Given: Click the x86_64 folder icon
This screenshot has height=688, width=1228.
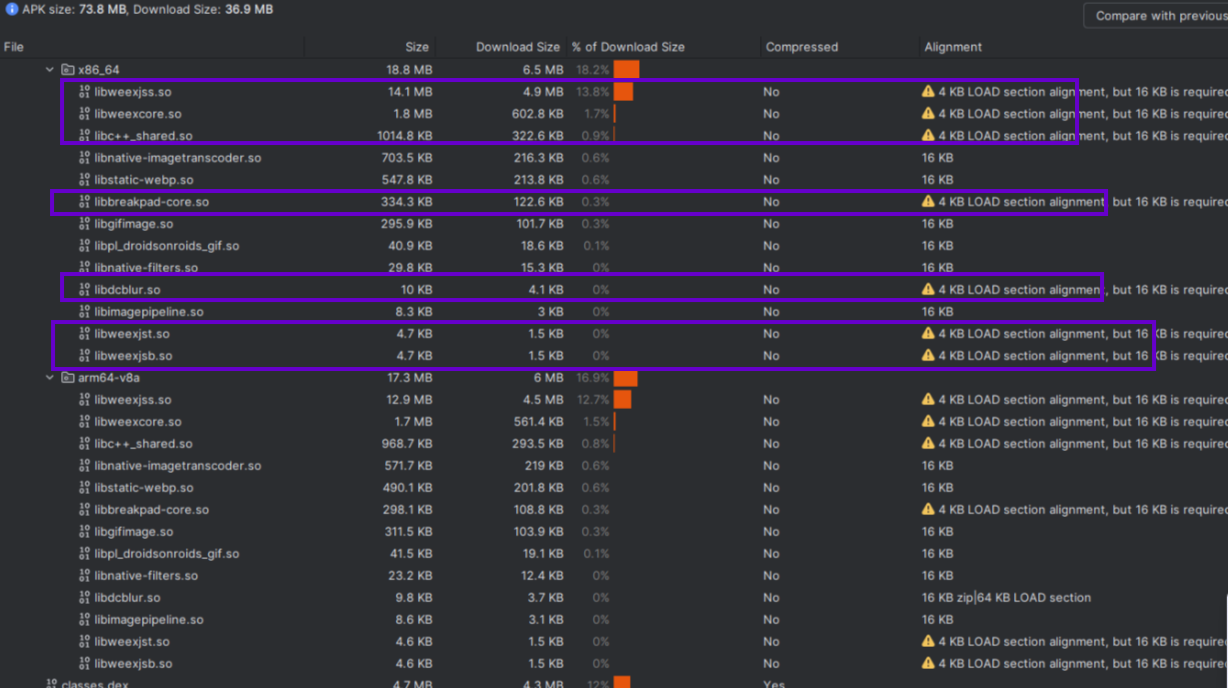Looking at the screenshot, I should (67, 70).
